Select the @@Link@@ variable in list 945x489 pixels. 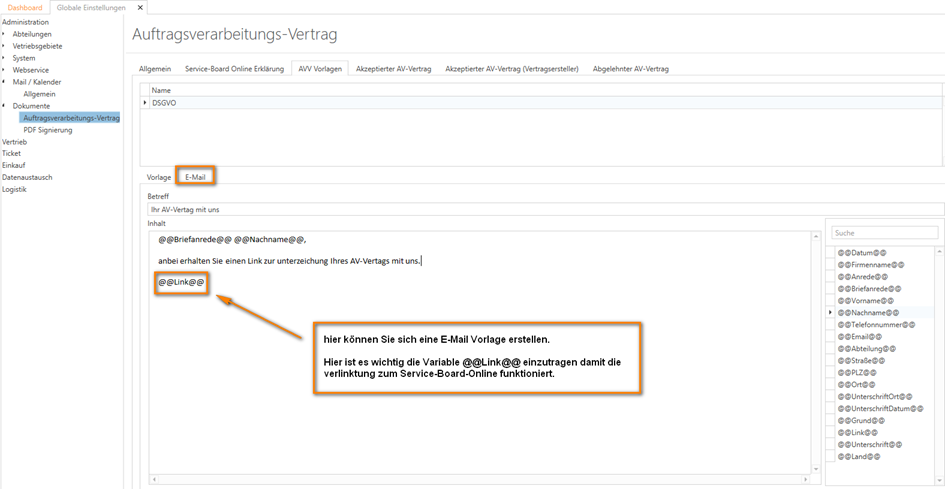858,432
